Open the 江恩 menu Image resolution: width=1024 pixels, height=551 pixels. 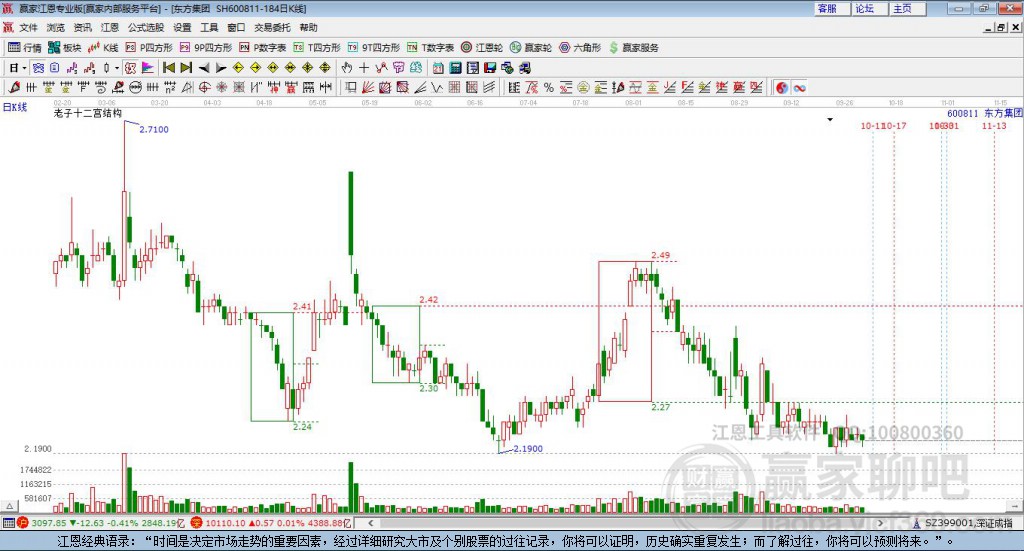[110, 27]
